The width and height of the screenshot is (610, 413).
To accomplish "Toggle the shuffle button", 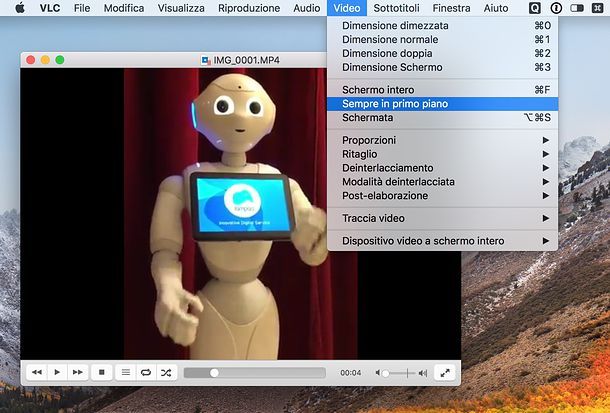I will pyautogui.click(x=166, y=372).
